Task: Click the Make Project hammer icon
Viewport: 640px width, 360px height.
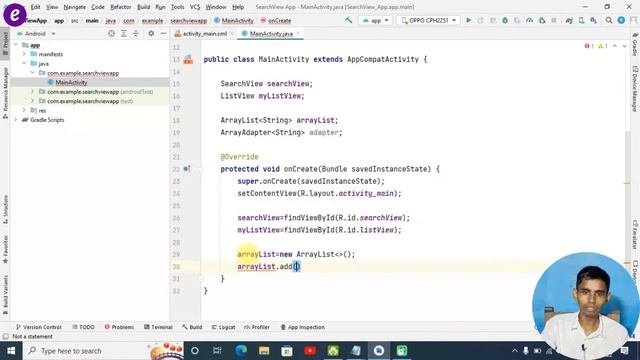Action: (x=349, y=20)
